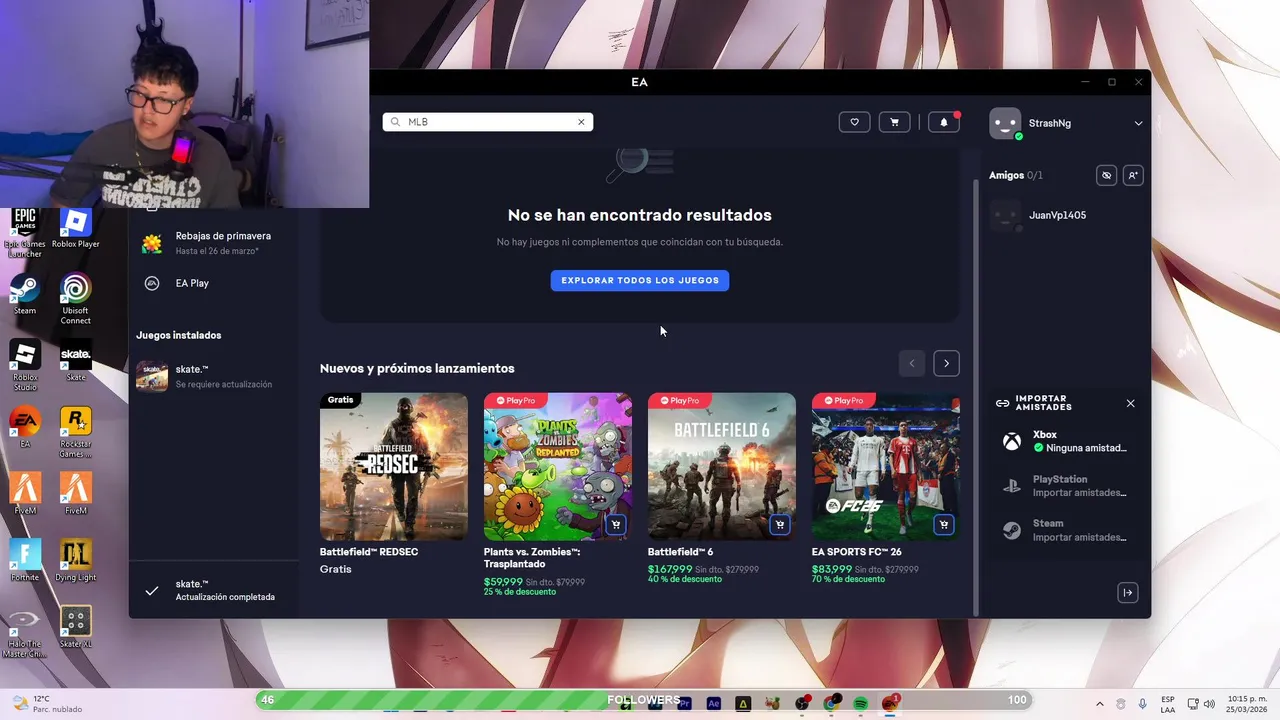
Task: Select the PlayStation logo in Importar Amistades
Action: click(1012, 486)
